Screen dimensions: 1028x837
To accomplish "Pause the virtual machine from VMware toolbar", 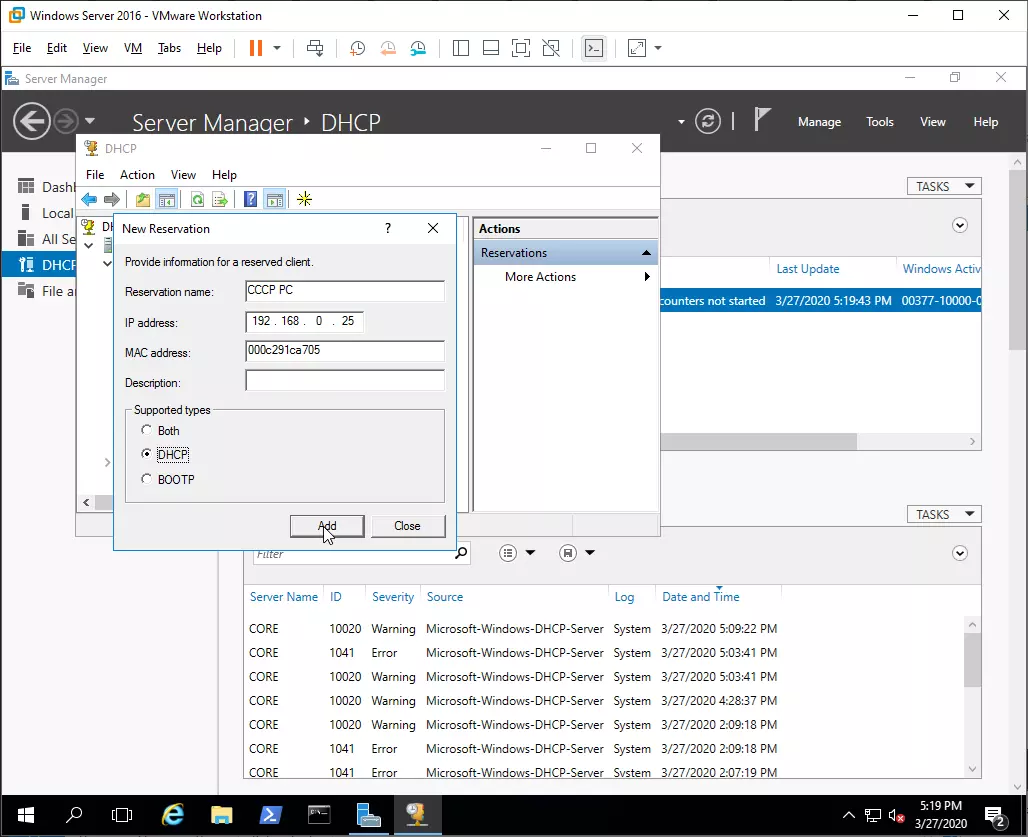I will (x=256, y=48).
